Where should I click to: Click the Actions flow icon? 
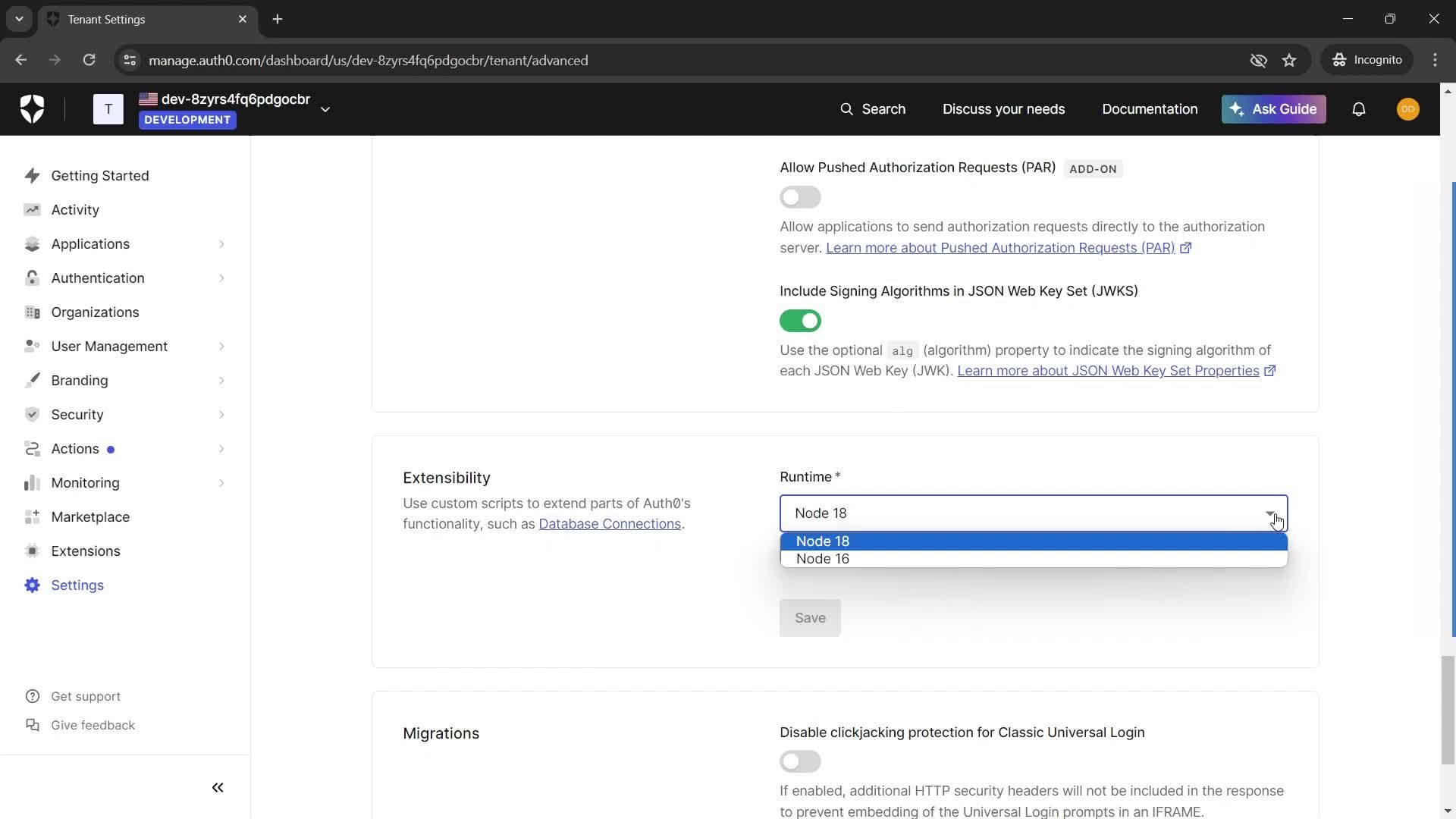[32, 449]
